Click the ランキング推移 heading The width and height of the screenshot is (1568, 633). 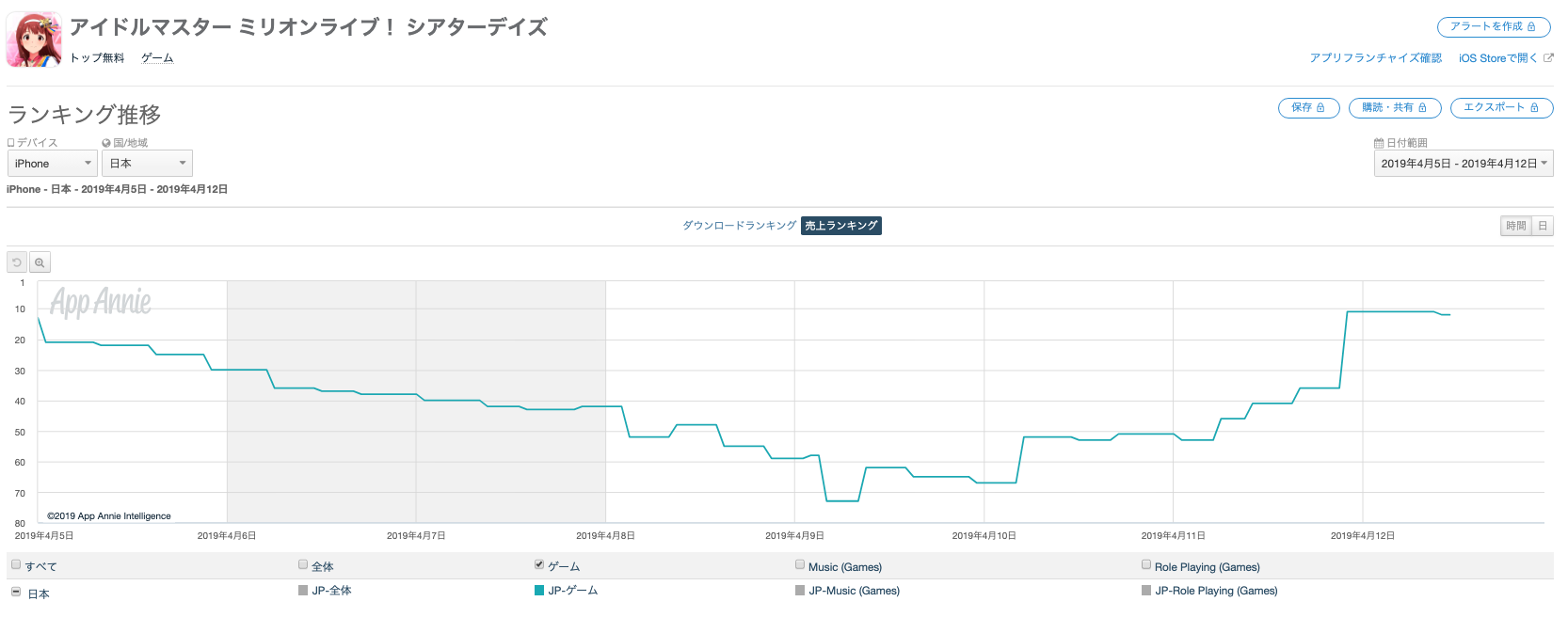click(85, 115)
